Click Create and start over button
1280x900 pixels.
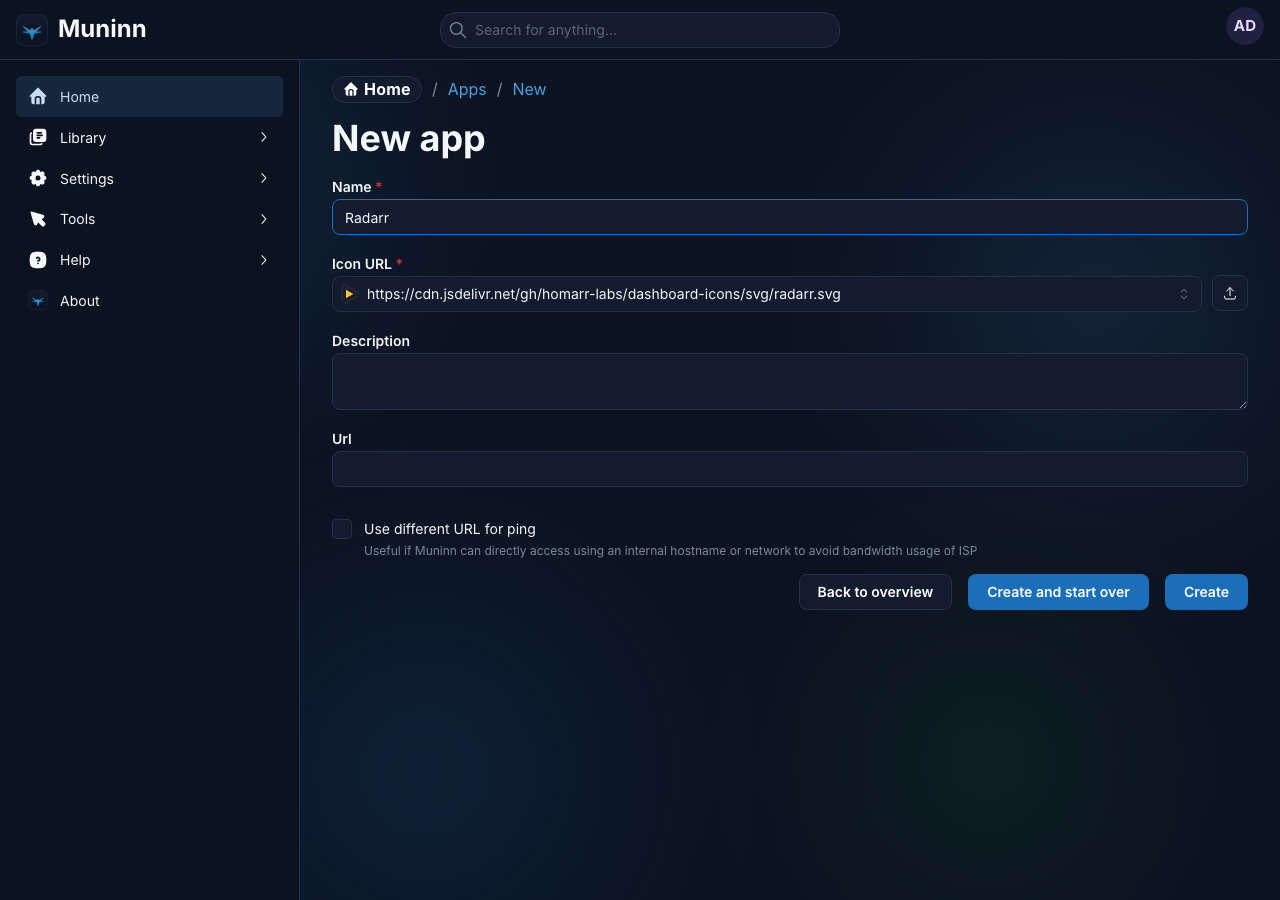click(x=1058, y=592)
